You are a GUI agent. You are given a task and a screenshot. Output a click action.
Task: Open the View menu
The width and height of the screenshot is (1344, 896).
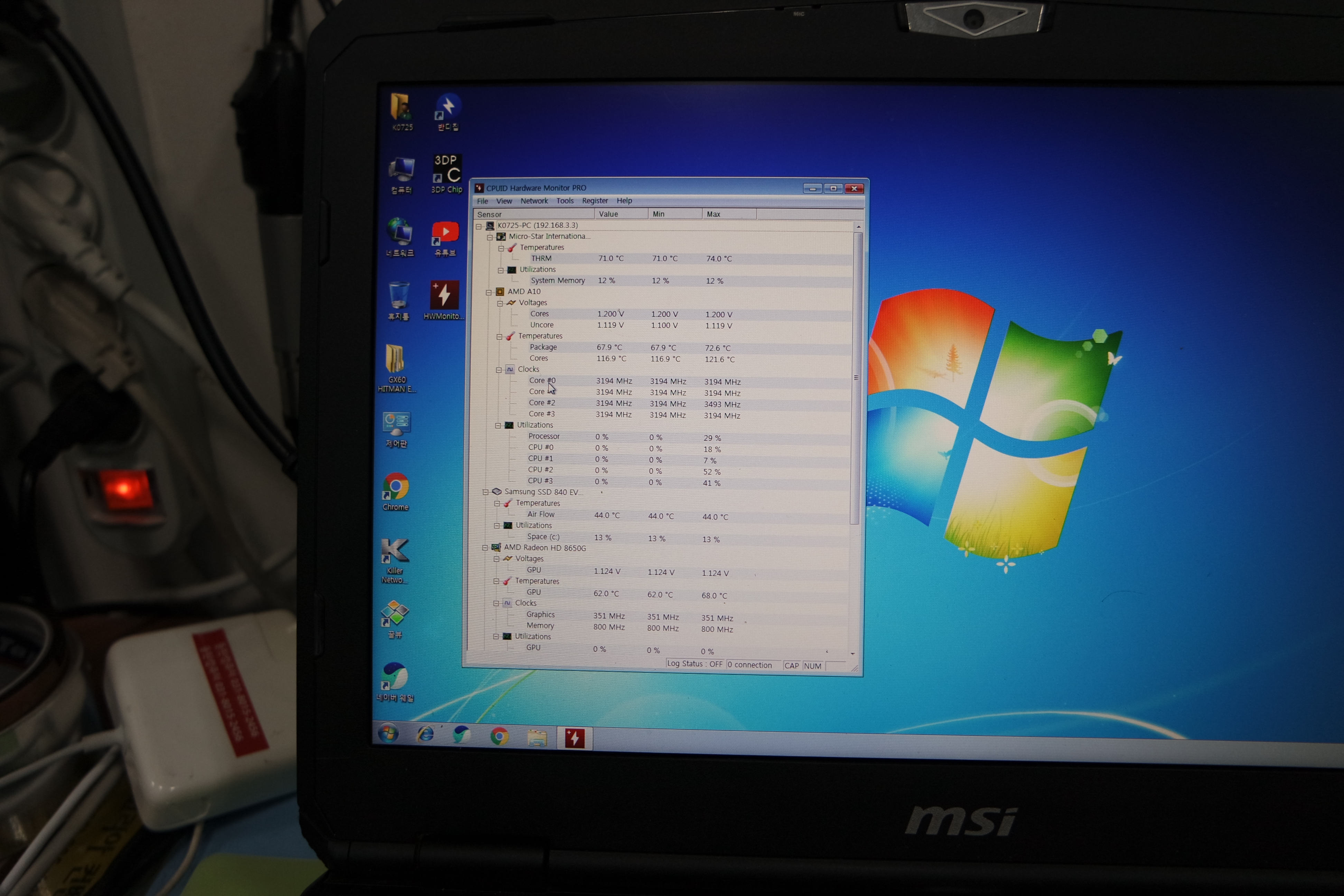[x=504, y=201]
